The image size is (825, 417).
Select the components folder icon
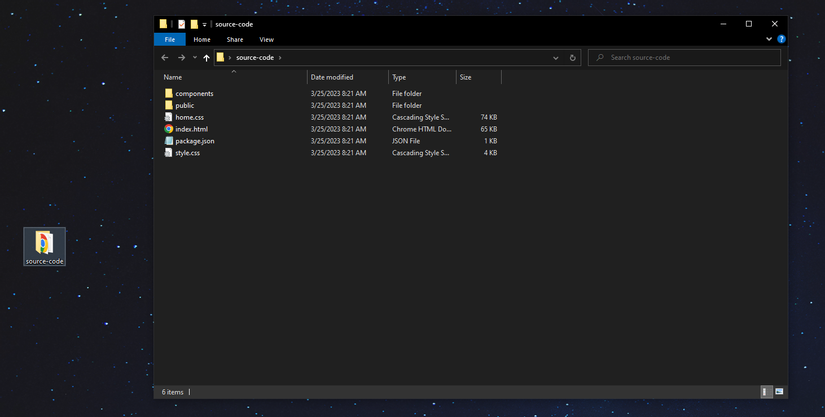point(168,93)
